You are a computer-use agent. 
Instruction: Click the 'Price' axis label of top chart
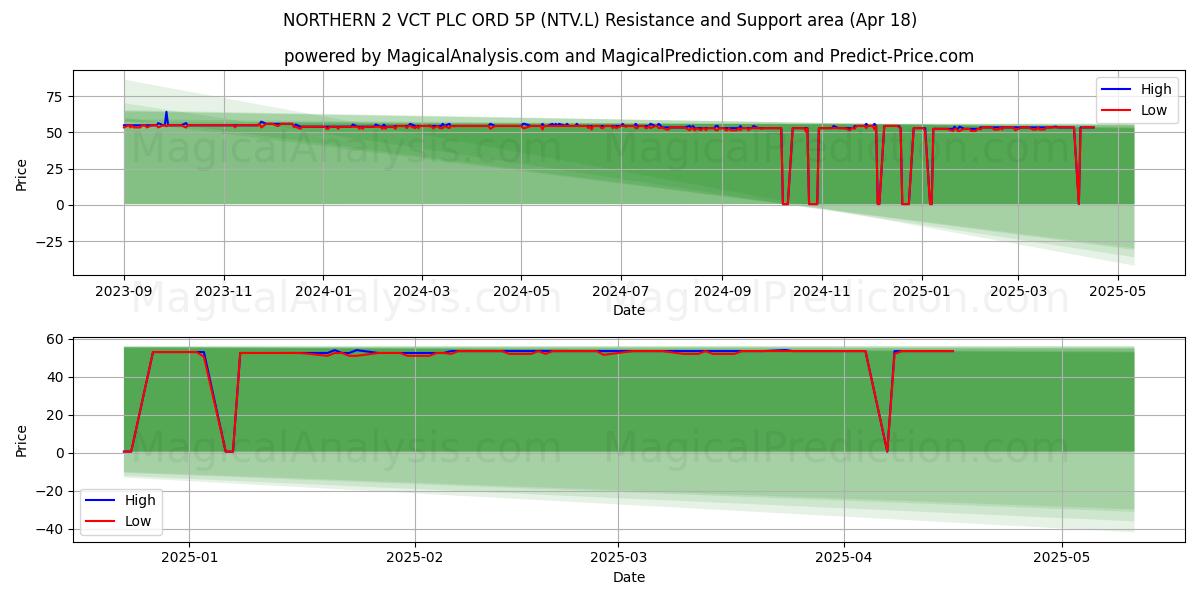(22, 173)
